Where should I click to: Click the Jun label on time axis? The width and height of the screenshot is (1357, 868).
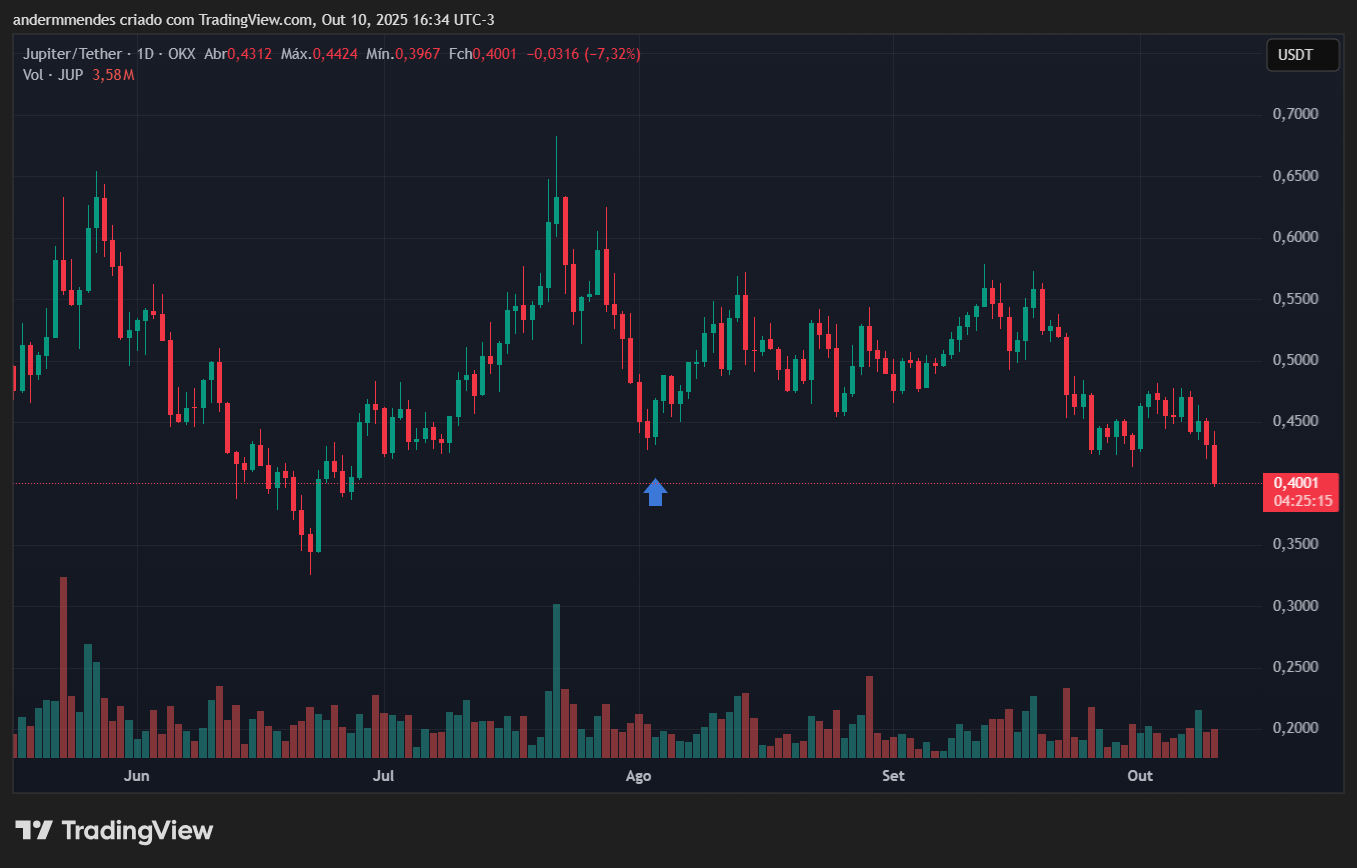pyautogui.click(x=136, y=776)
